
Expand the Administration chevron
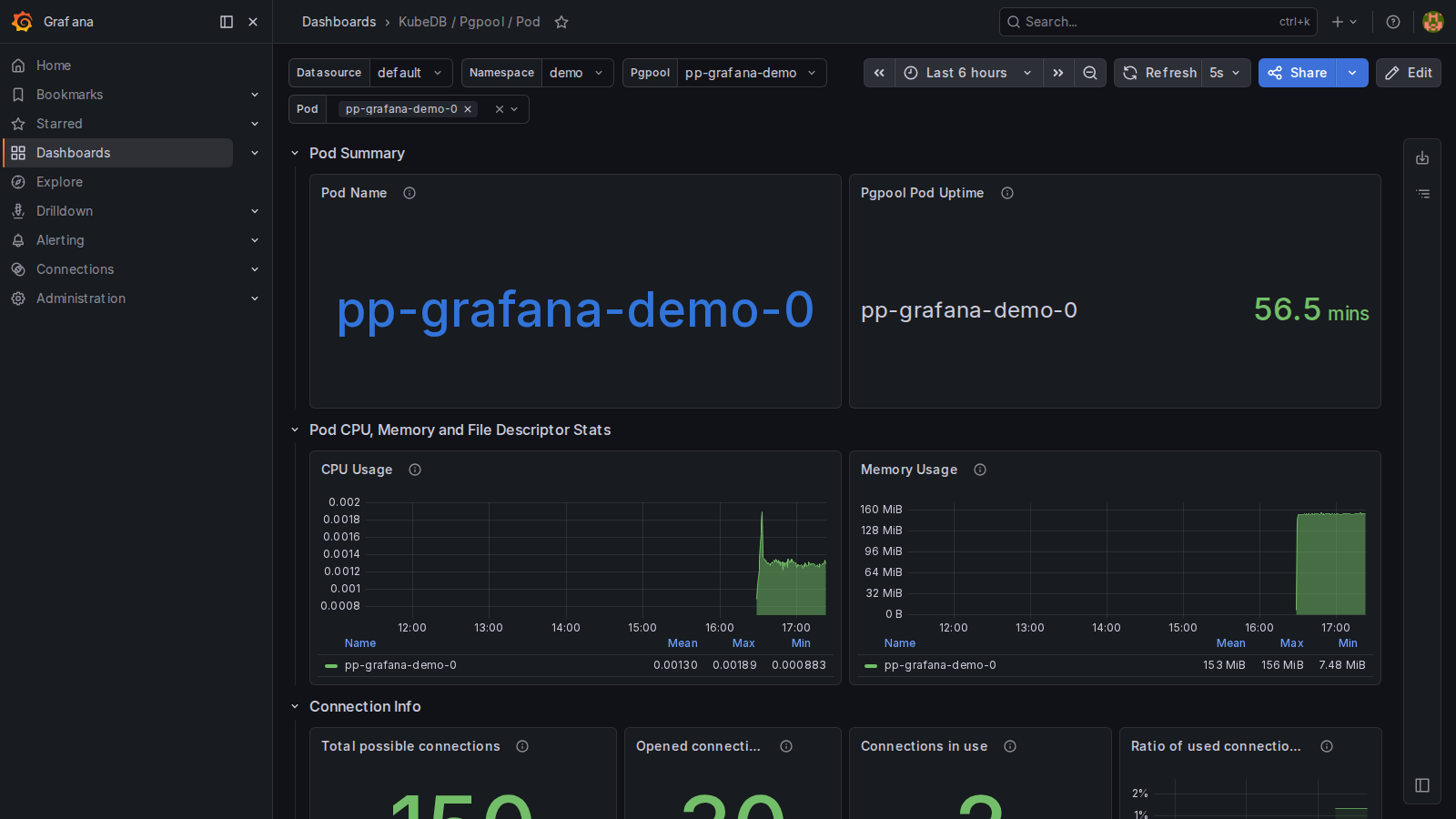255,298
